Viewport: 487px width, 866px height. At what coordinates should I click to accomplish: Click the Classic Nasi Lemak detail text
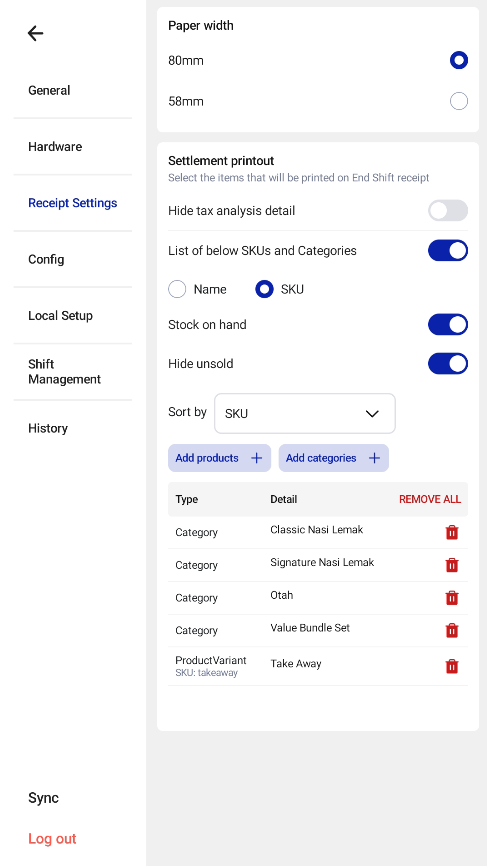tap(317, 530)
